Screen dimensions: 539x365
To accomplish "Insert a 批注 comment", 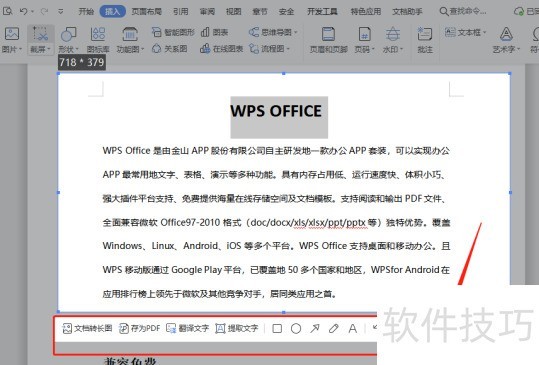I will click(425, 40).
